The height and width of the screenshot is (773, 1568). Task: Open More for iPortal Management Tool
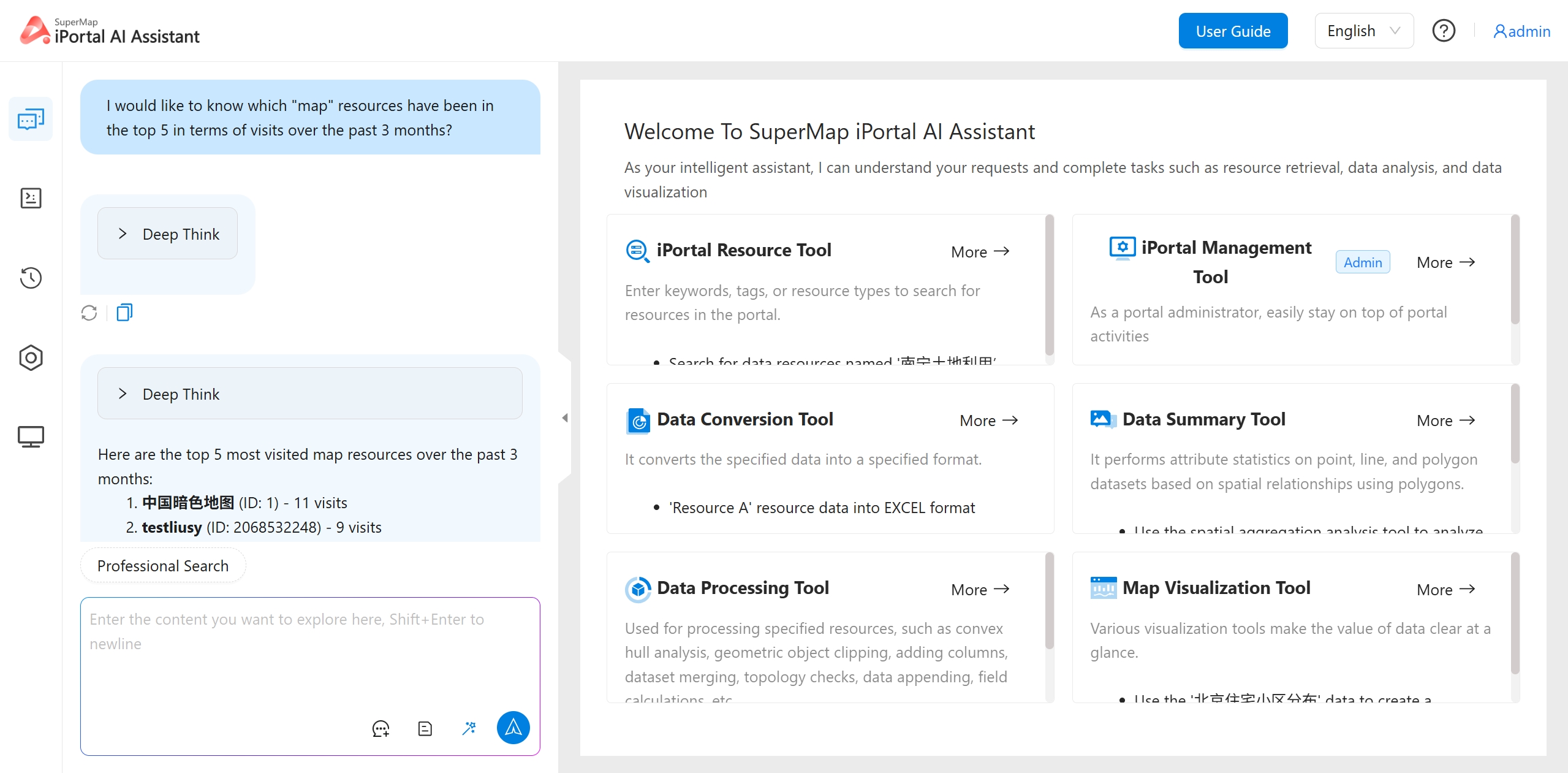[1445, 262]
